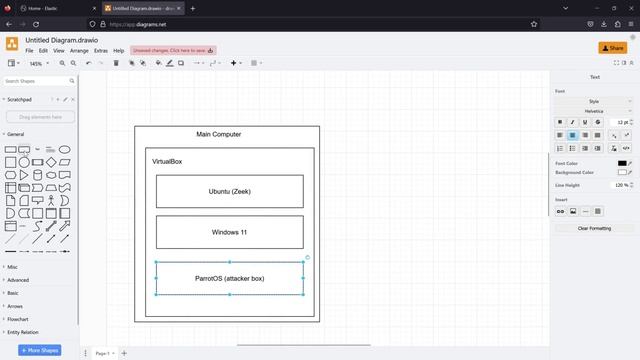Toggle Italic text formatting
Viewport: 640px width, 360px height.
click(573, 122)
